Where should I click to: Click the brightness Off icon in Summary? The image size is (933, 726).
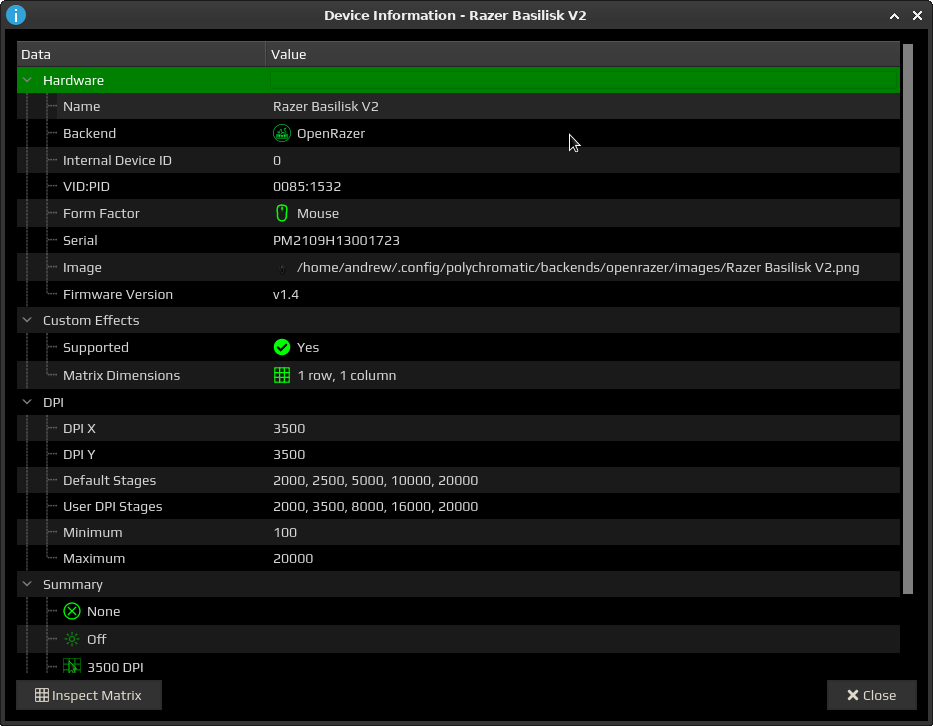(x=71, y=638)
